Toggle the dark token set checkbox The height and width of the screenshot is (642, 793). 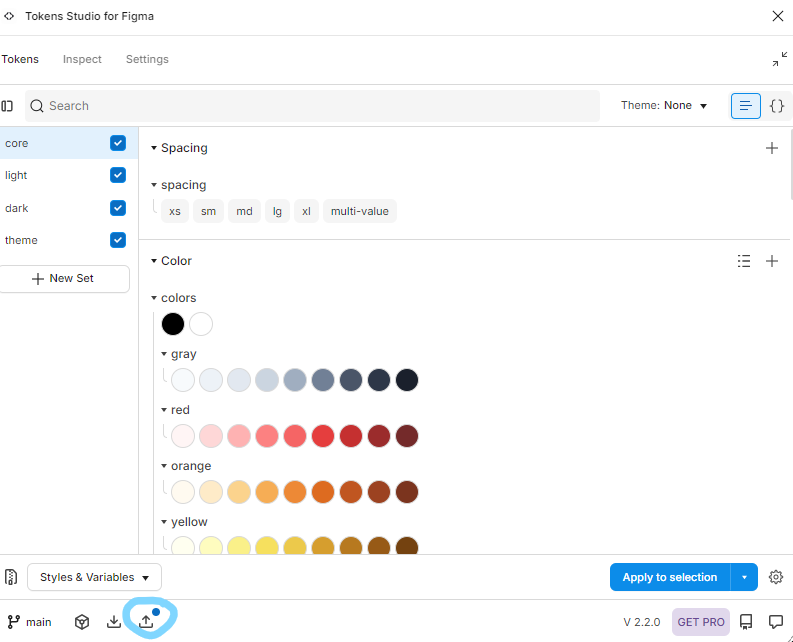click(118, 208)
